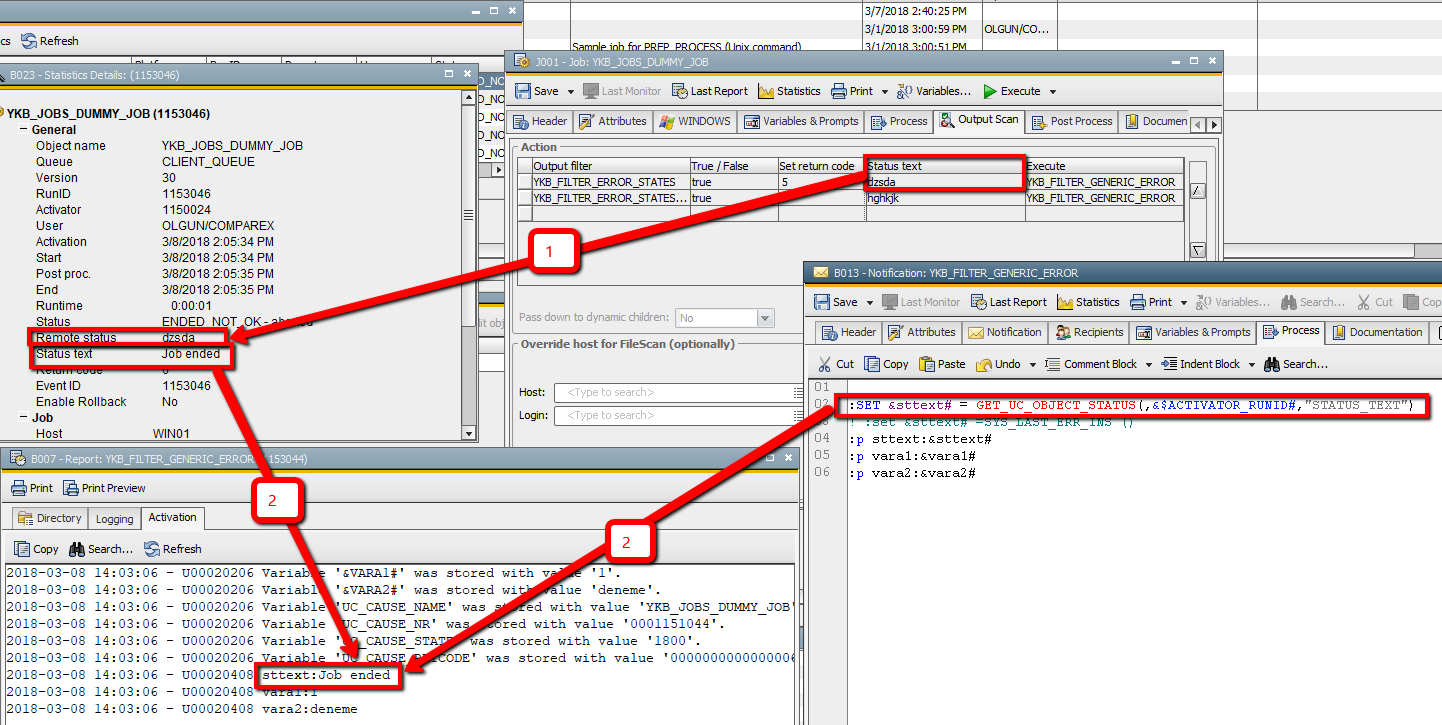Open Print Preview of the report

(x=106, y=487)
